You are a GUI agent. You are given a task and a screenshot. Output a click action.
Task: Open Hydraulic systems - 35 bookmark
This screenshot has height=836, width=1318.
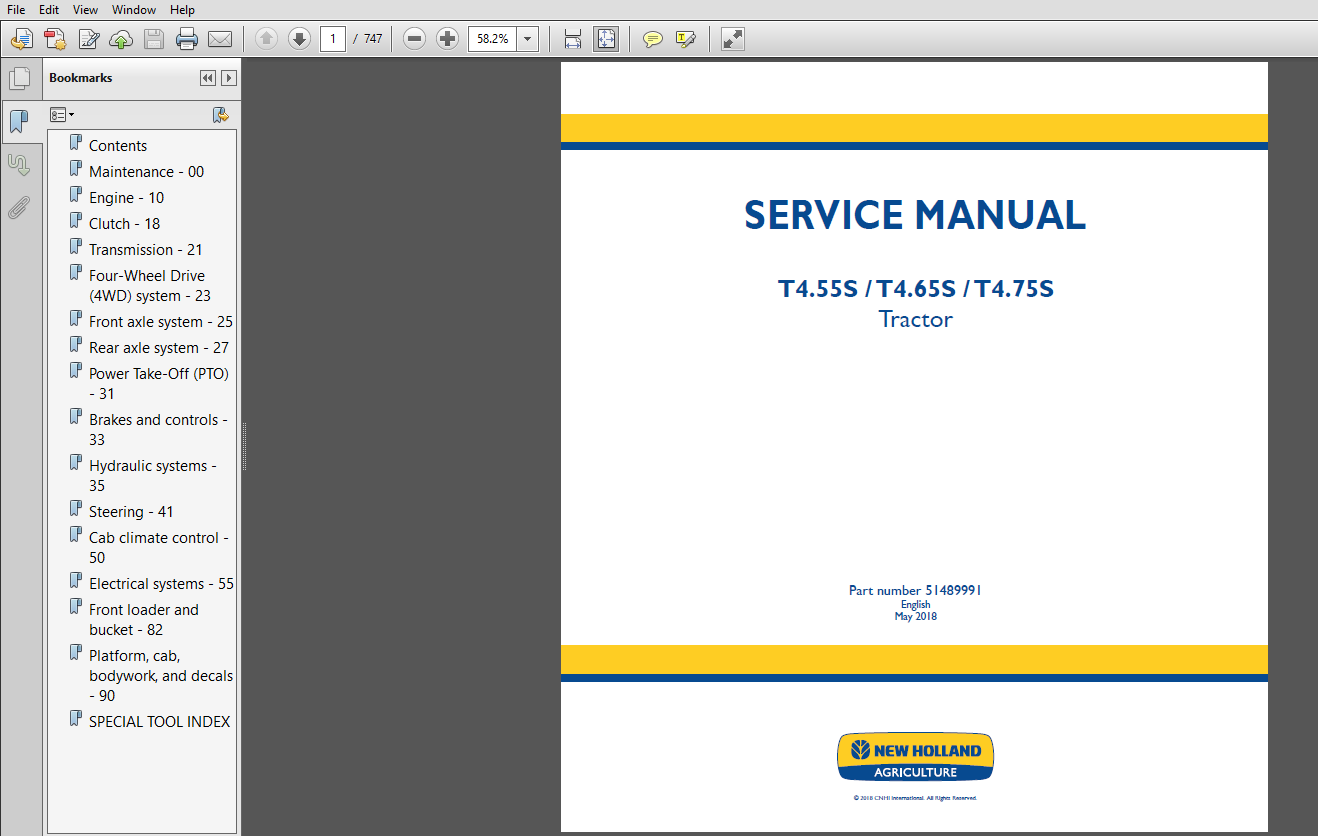pyautogui.click(x=153, y=476)
